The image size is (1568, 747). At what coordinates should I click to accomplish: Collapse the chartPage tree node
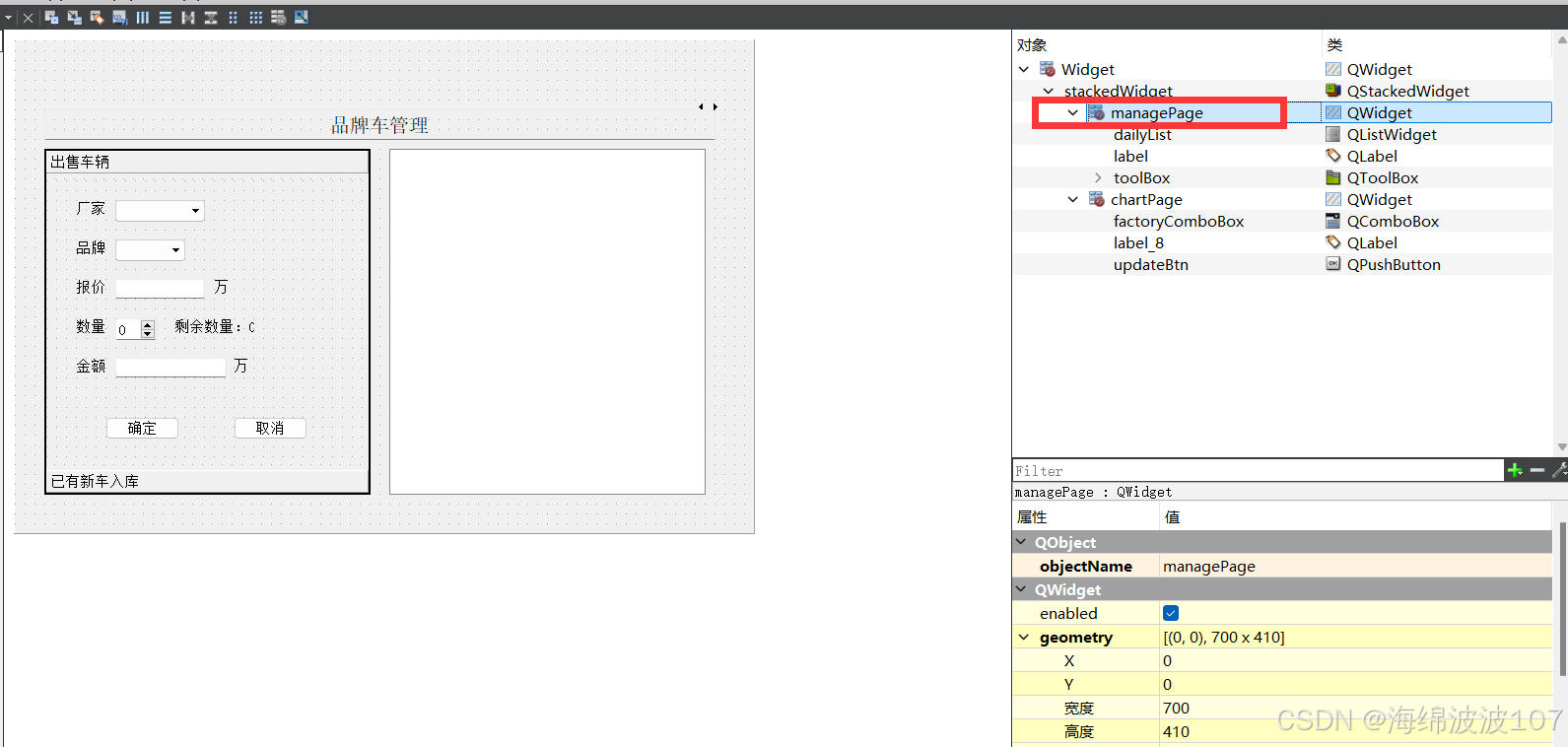click(1073, 199)
